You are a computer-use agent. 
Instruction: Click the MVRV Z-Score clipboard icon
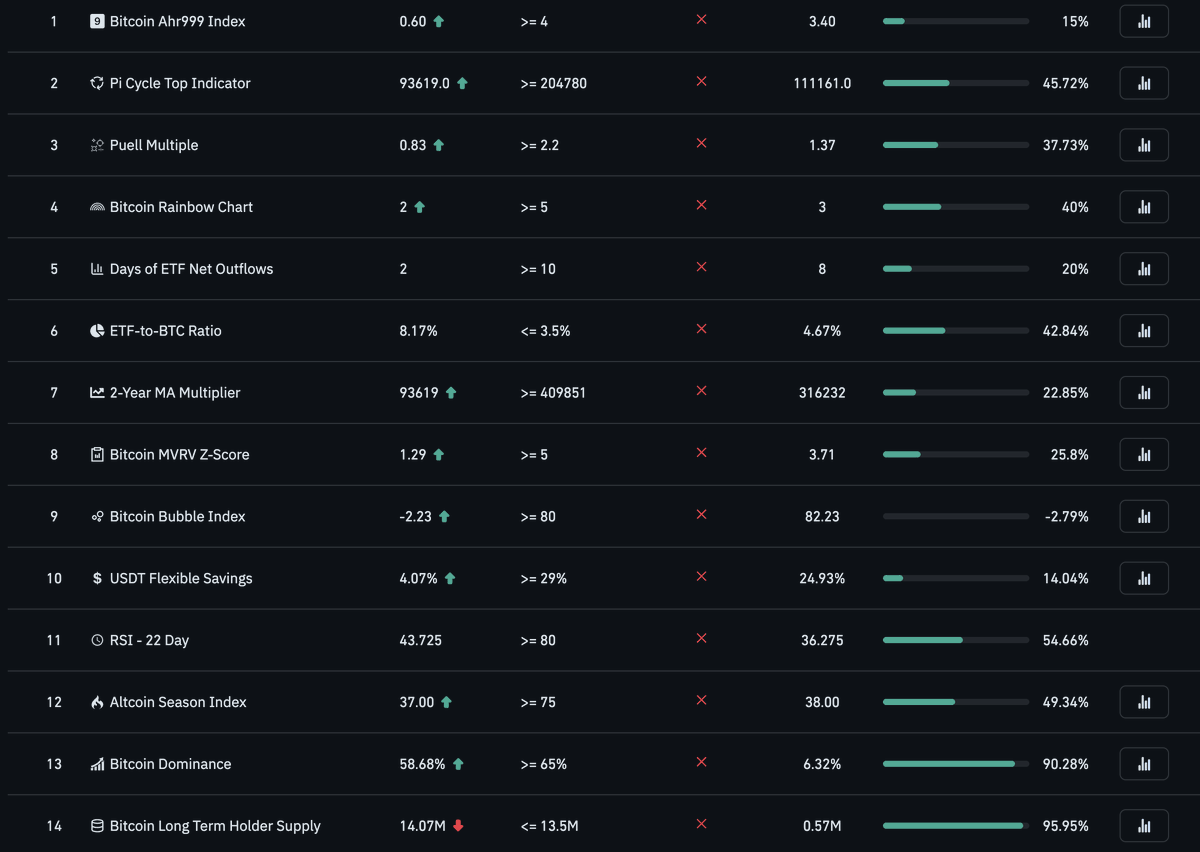[97, 455]
